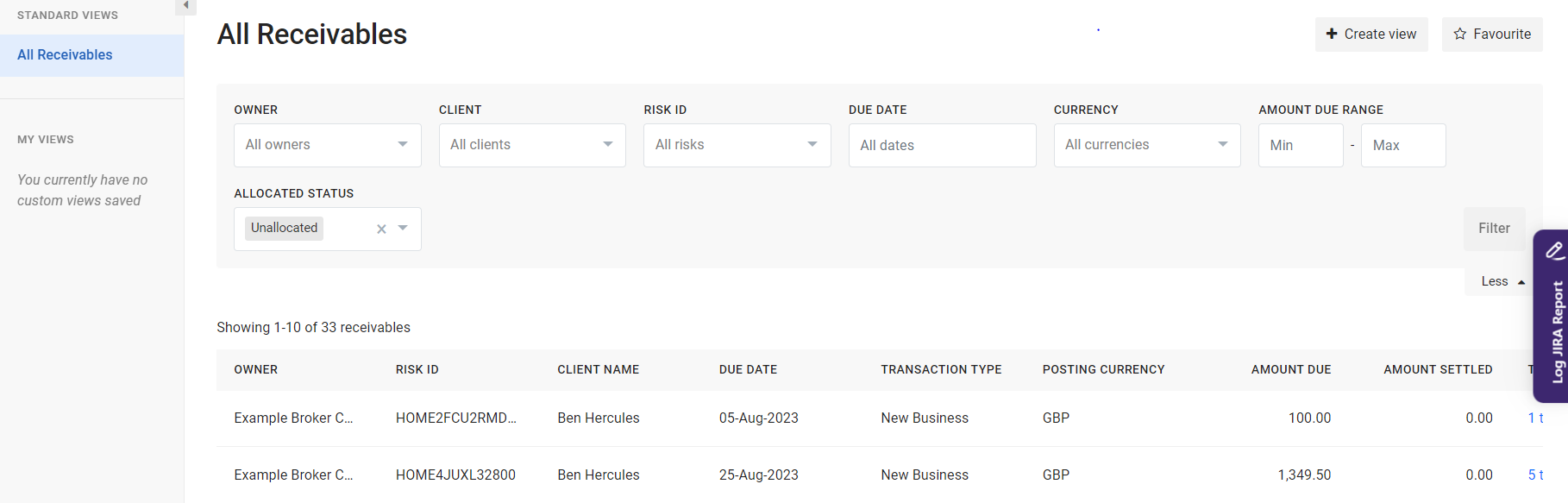
Task: Click the plus icon on Create view
Action: click(x=1332, y=34)
